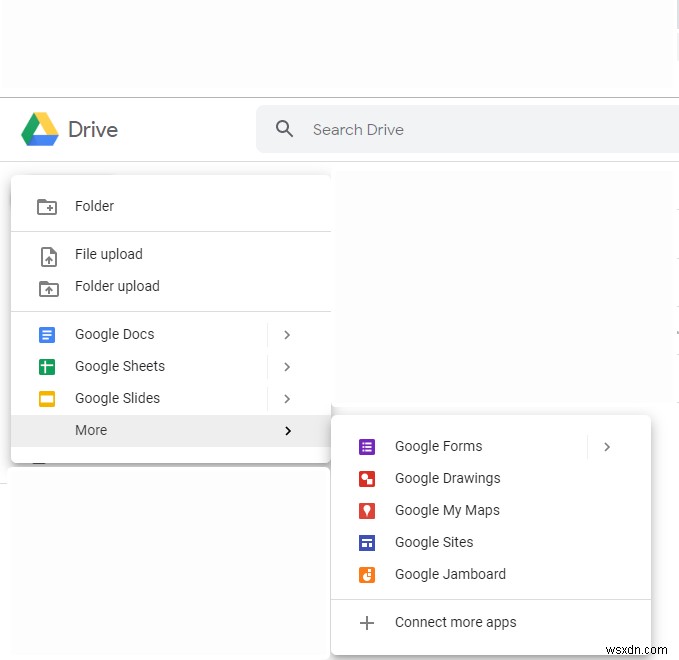Screen dimensions: 679x660
Task: Click the orange Google Jamboard icon
Action: coord(367,575)
